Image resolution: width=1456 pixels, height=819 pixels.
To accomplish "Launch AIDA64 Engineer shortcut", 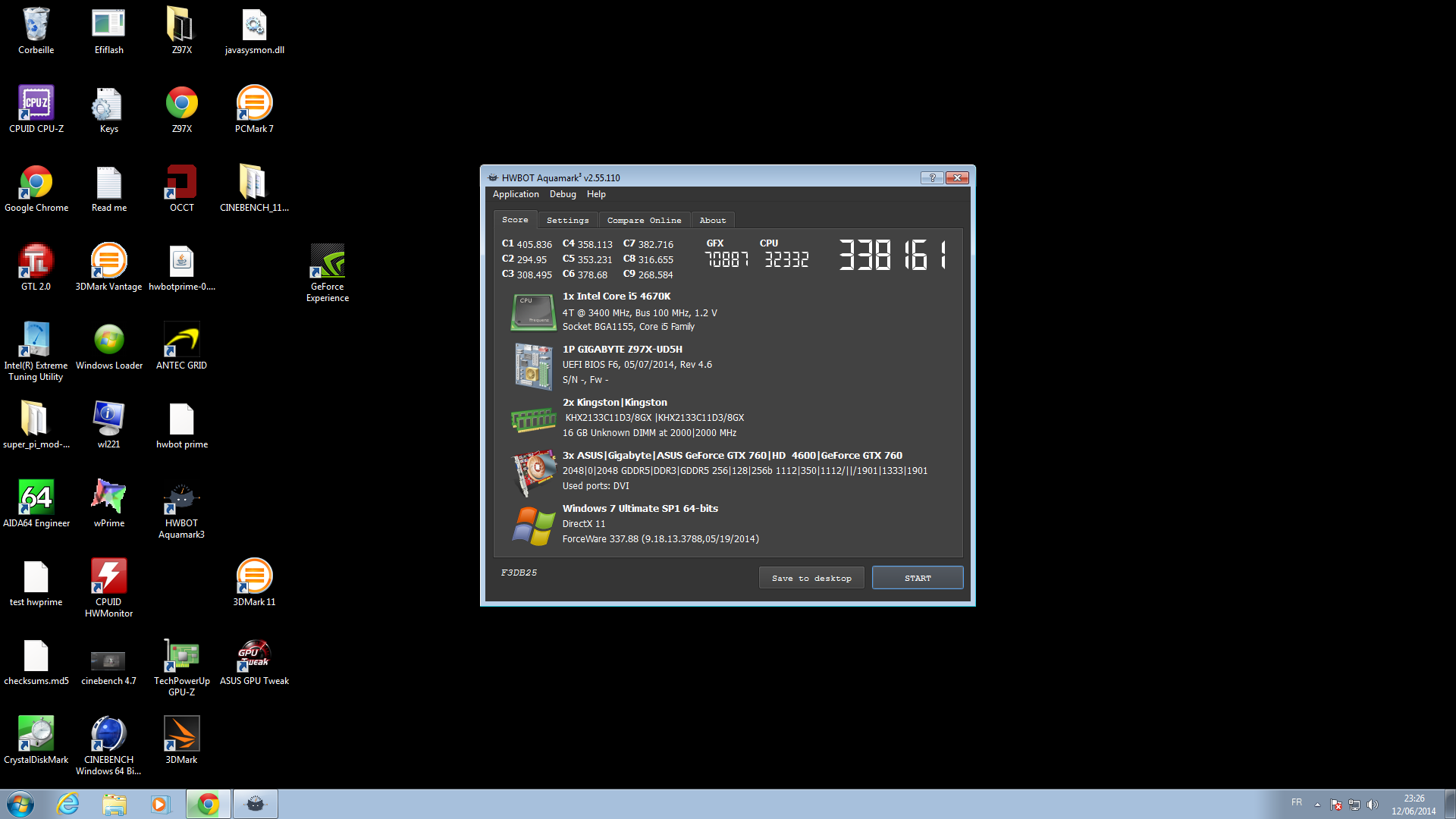I will click(x=36, y=504).
